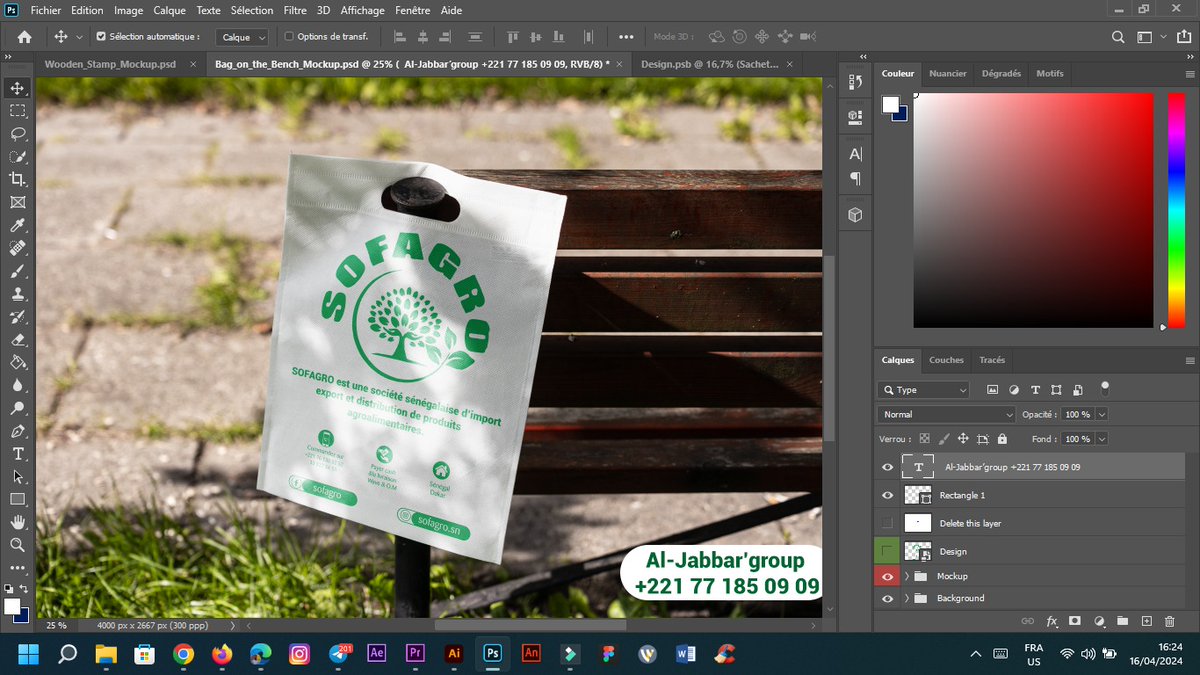Expand the Mockup group

point(907,576)
